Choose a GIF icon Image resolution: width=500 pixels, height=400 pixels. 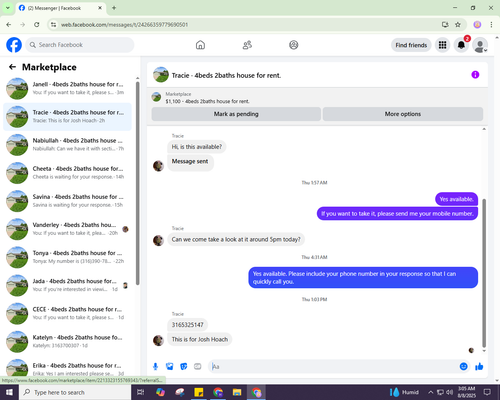pos(198,367)
